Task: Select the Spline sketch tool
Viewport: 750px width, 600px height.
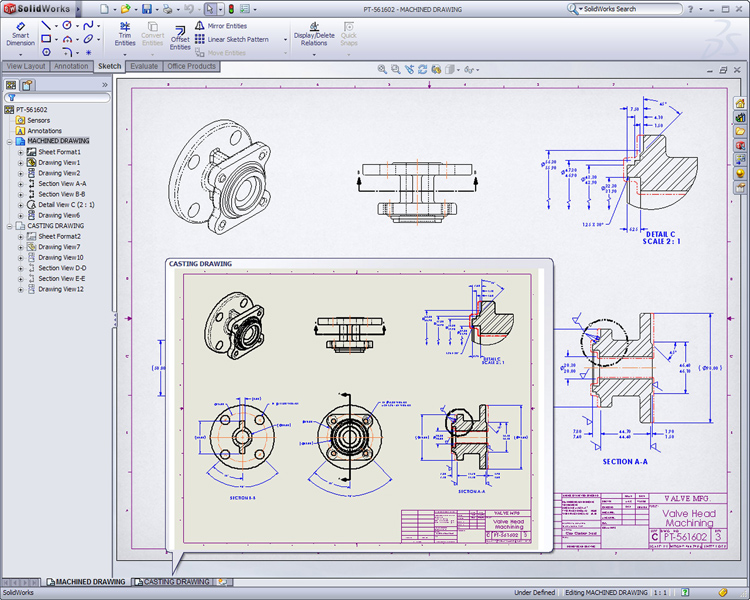Action: pos(88,25)
